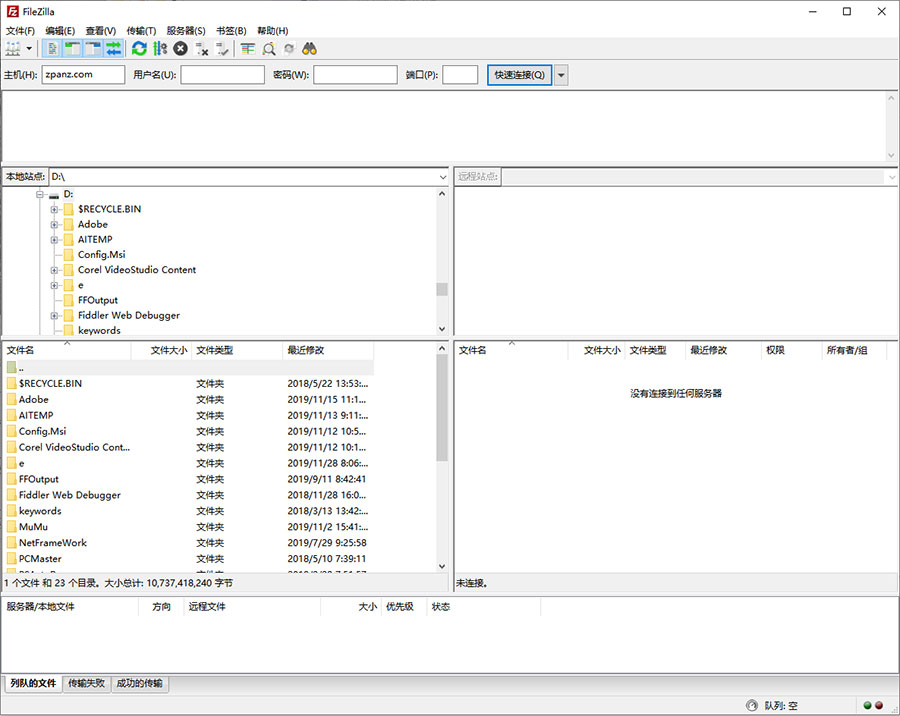Disconnect from current server icon
This screenshot has height=716, width=900.
click(201, 49)
